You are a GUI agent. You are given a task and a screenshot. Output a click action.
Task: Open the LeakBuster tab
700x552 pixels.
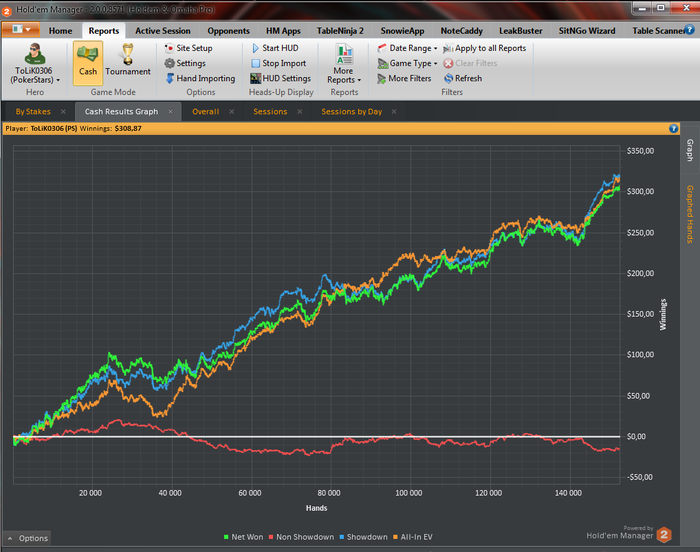[x=521, y=31]
